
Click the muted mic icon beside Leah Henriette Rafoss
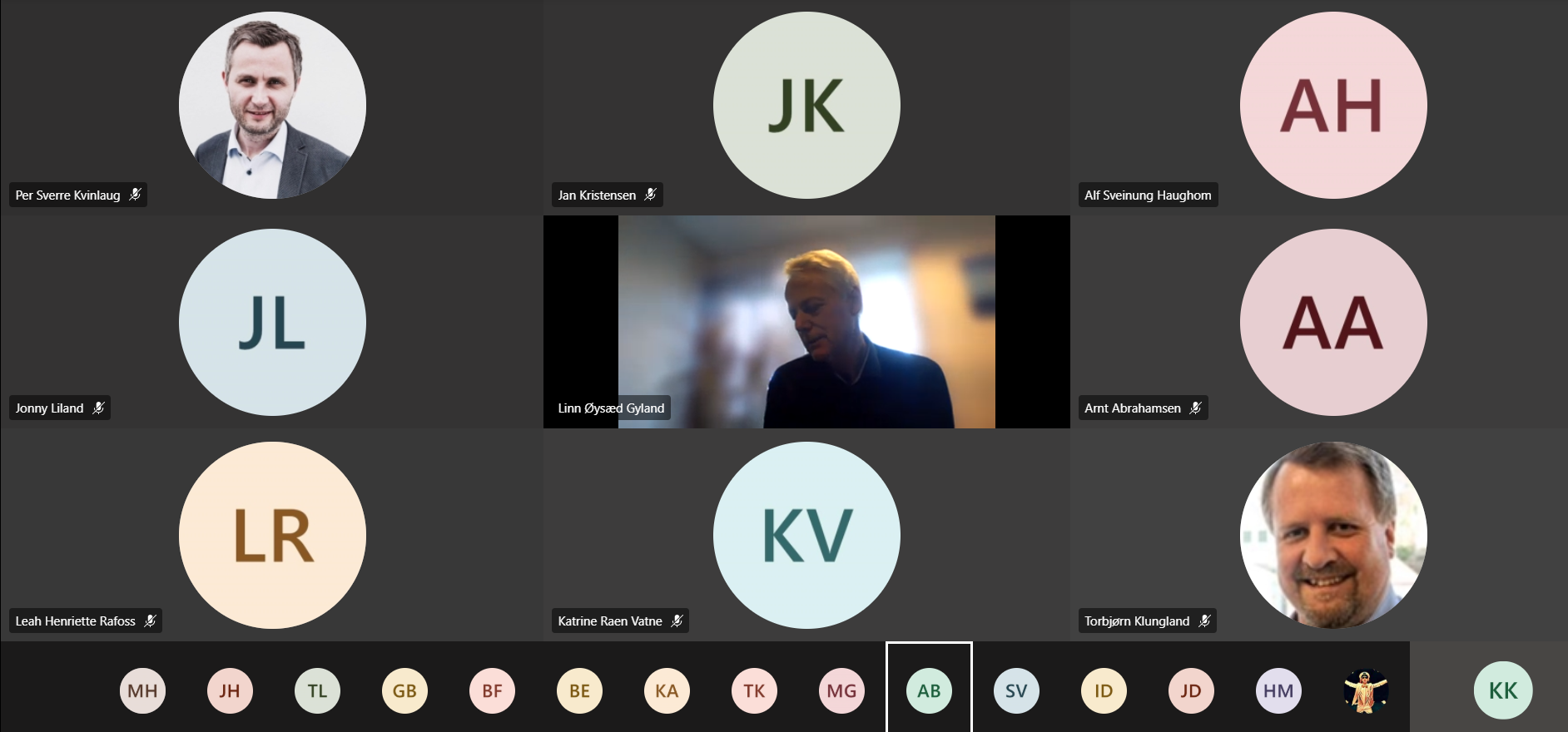150,621
